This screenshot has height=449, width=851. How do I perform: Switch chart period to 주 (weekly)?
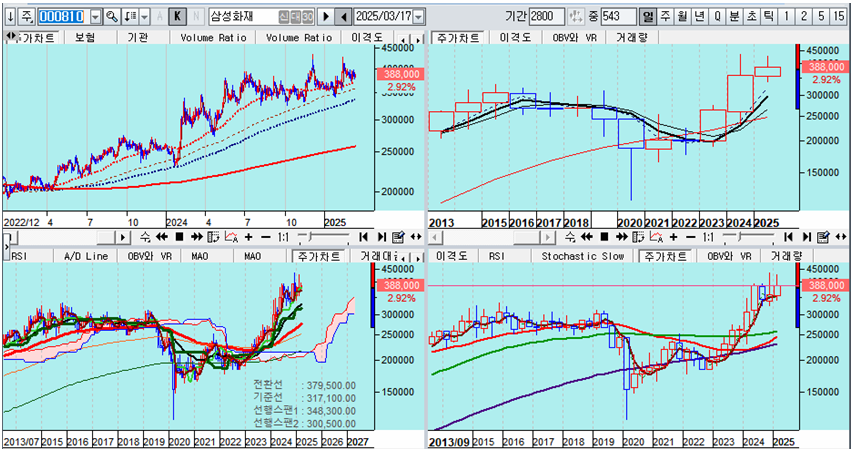pyautogui.click(x=665, y=17)
